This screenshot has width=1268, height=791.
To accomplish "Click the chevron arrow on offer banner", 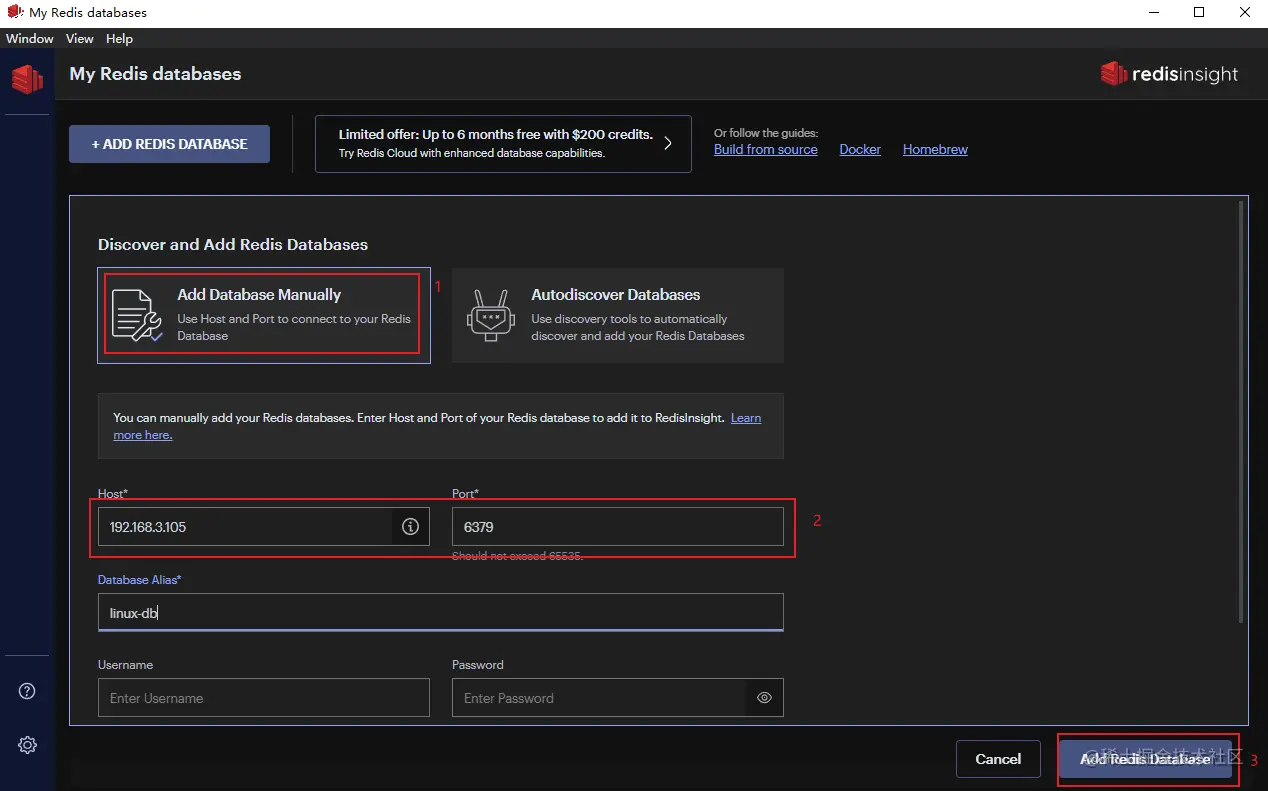I will point(668,143).
